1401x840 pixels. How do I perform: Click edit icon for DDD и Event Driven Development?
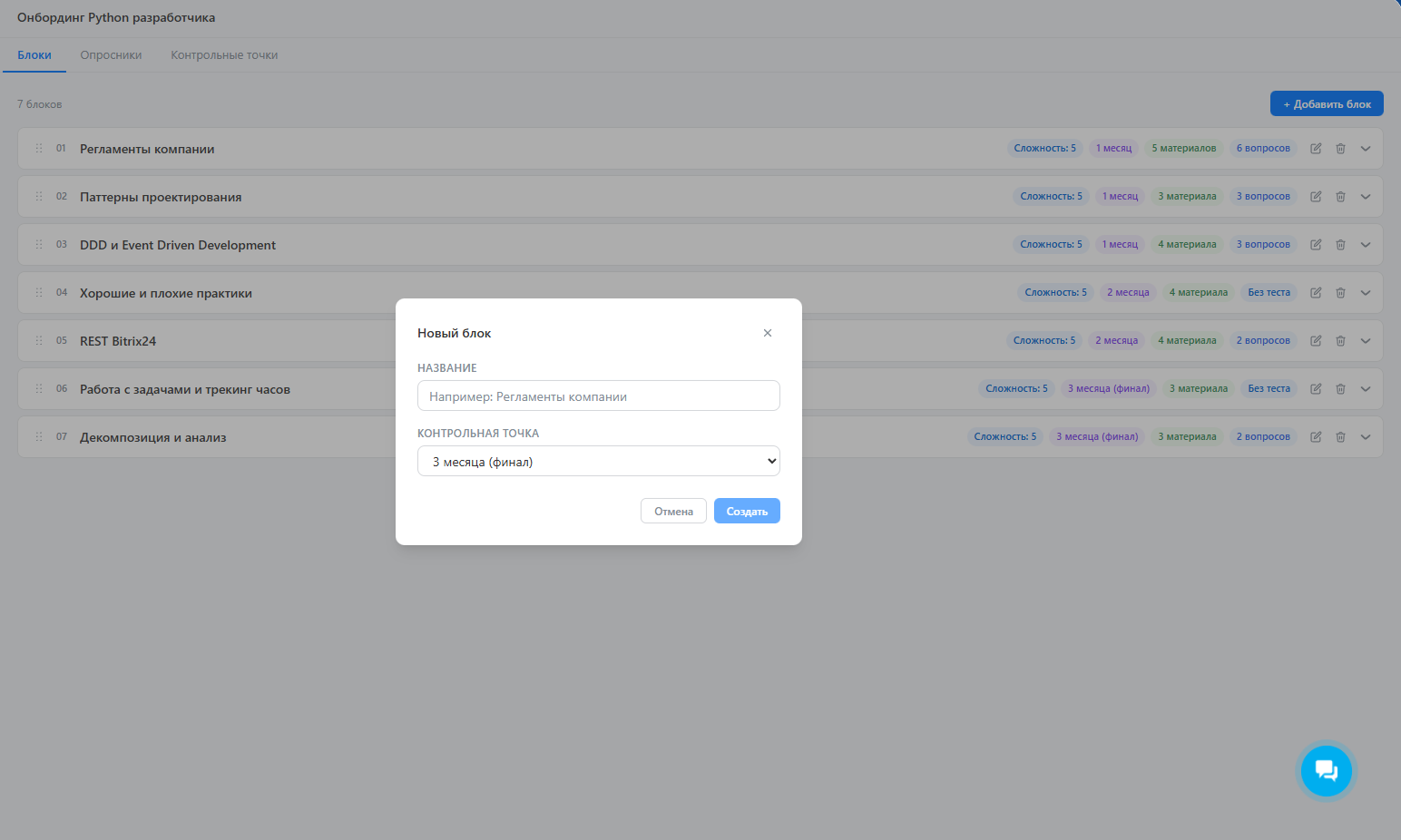[1316, 245]
